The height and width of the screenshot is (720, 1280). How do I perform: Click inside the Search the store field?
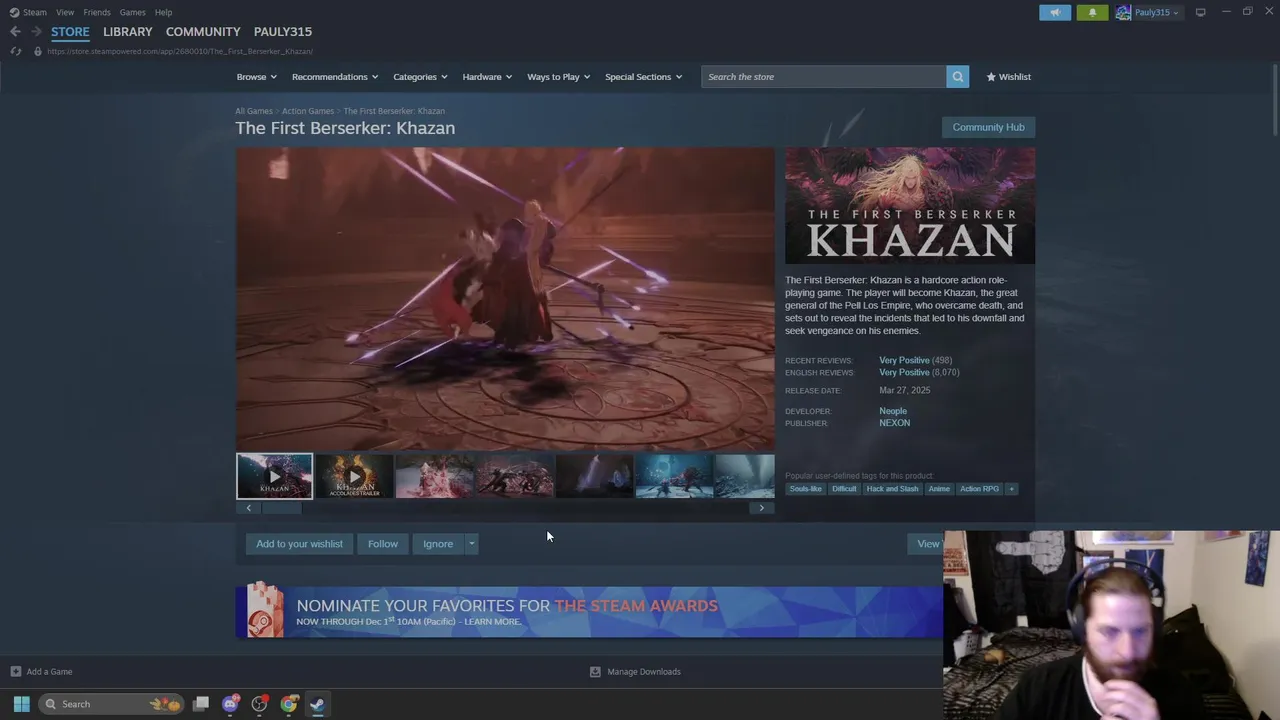tap(823, 77)
